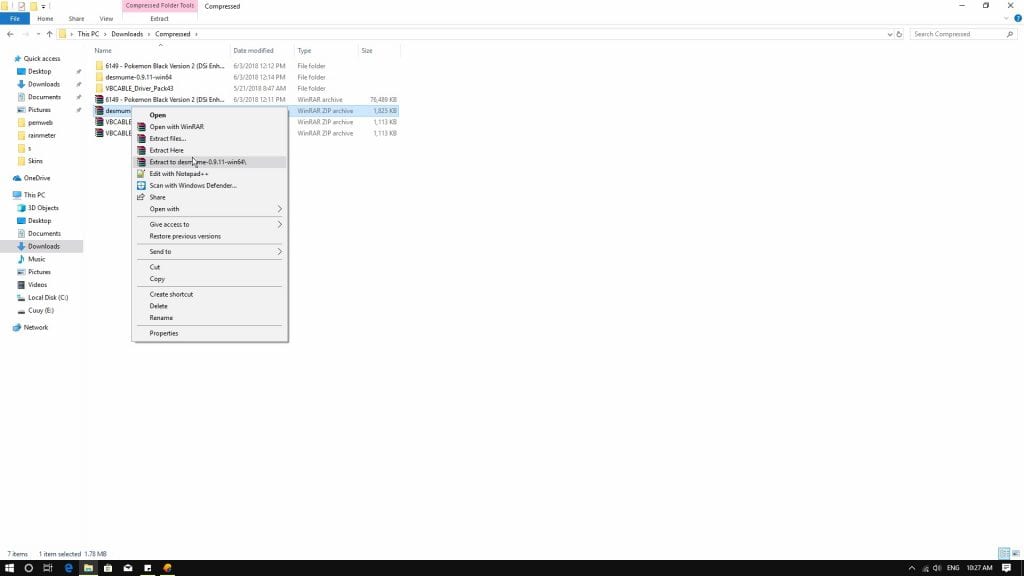Open Music under This PC
The image size is (1024, 576).
coord(37,259)
